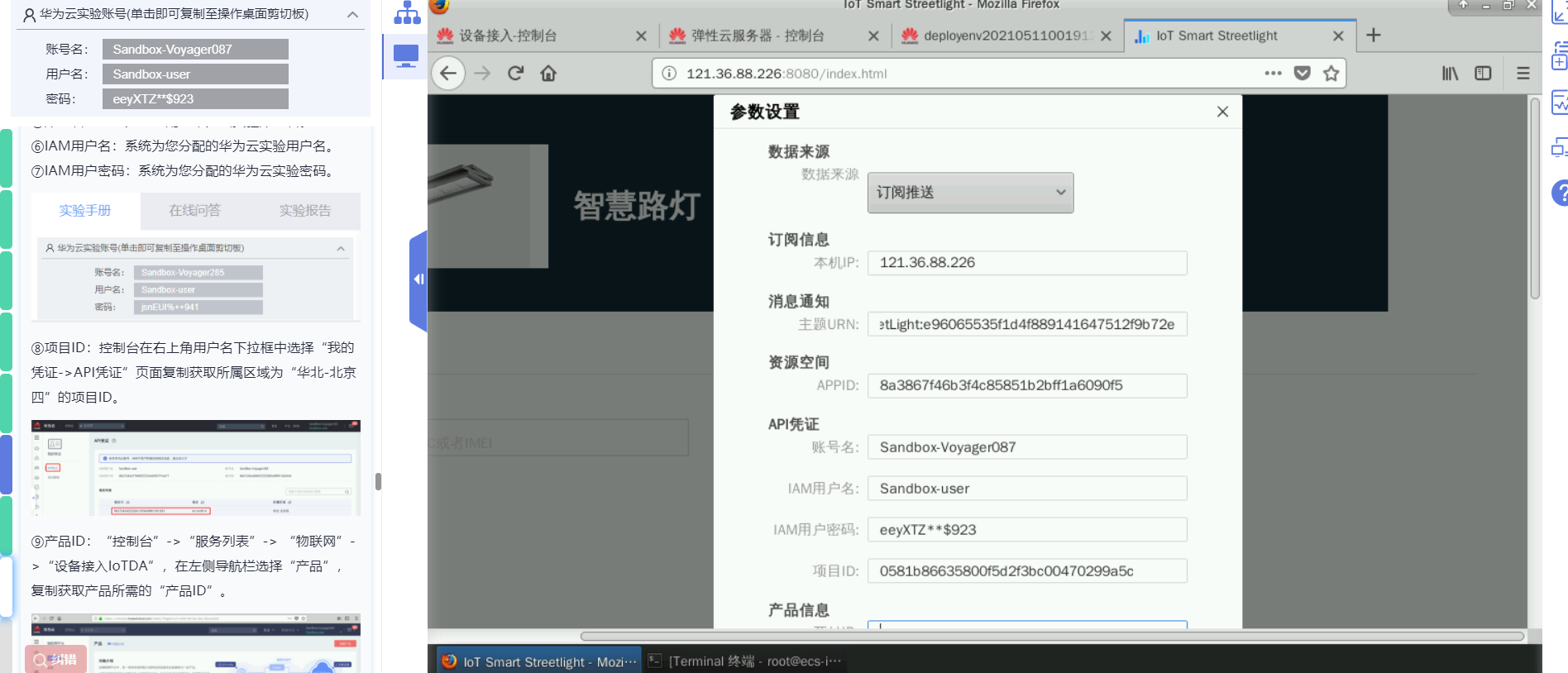Edit the APPID field
1568x673 pixels.
click(x=1027, y=385)
